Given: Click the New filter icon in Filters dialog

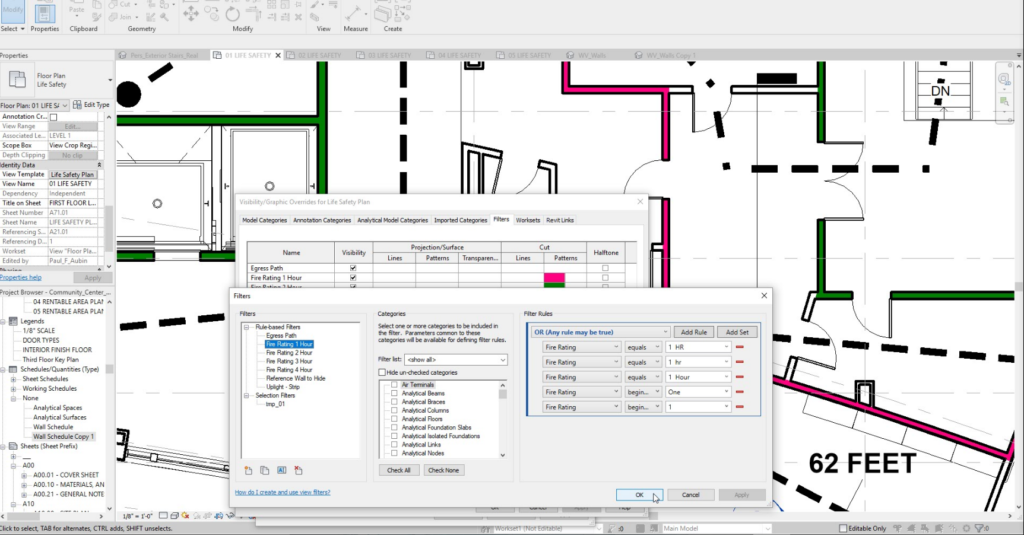Looking at the screenshot, I should [248, 470].
